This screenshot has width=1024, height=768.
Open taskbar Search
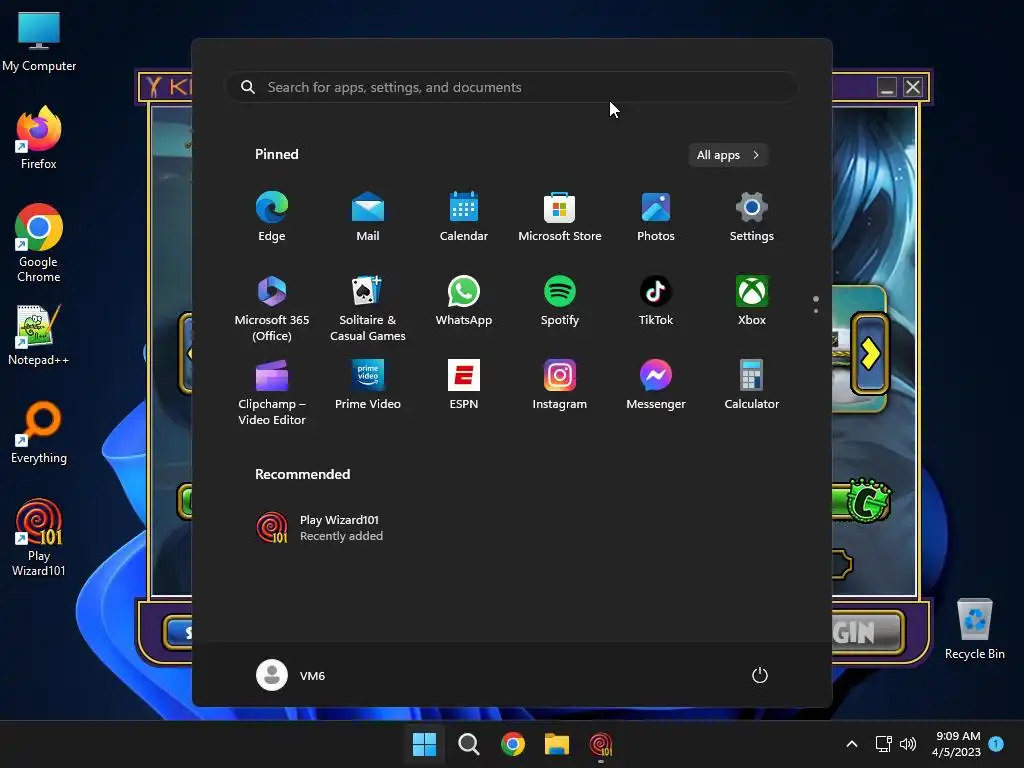tap(468, 744)
